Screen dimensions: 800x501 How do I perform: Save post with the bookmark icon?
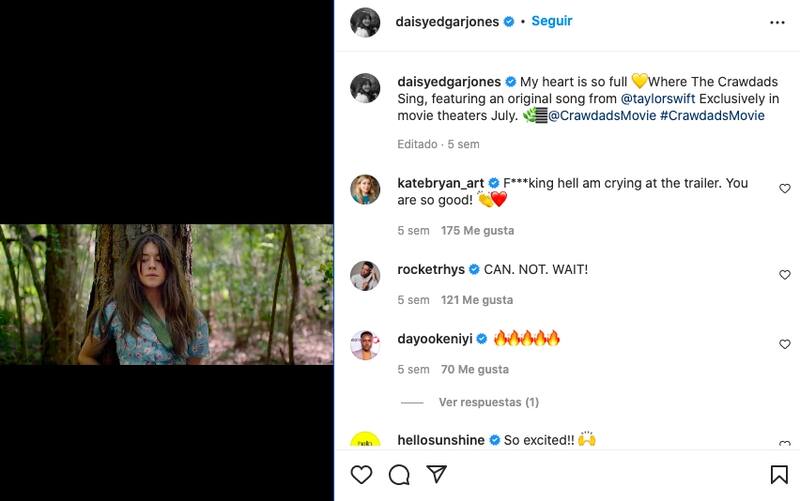click(779, 474)
